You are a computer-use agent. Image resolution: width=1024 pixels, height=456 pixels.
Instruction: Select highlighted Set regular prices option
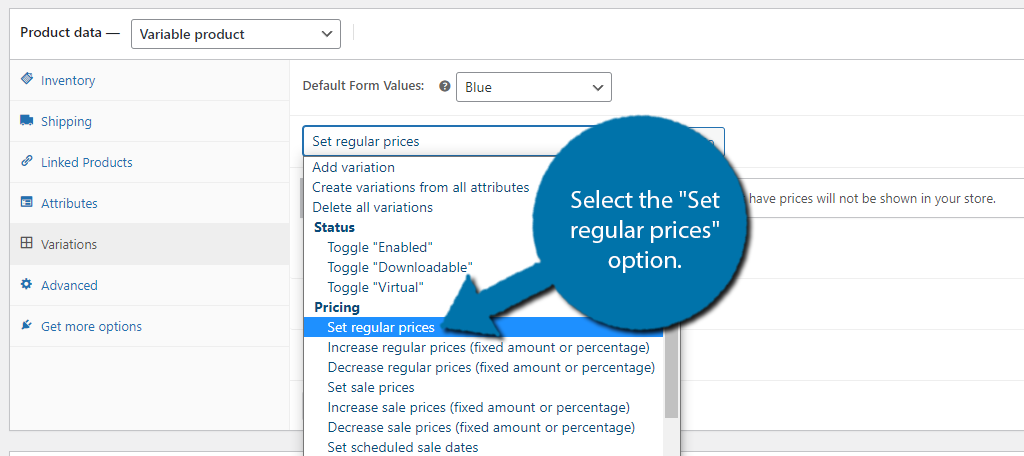pos(381,327)
